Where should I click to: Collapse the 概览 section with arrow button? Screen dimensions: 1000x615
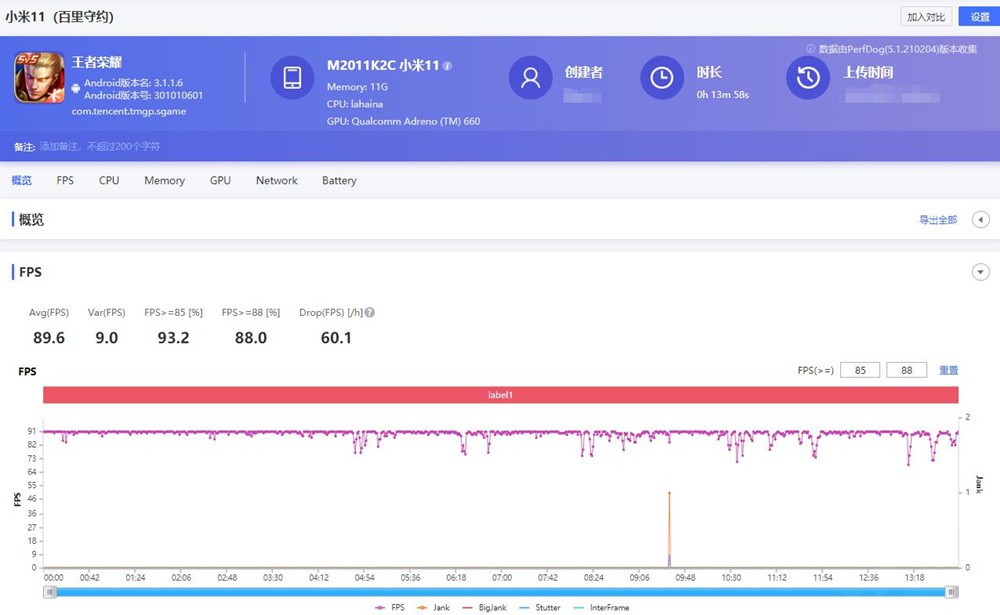click(x=980, y=219)
